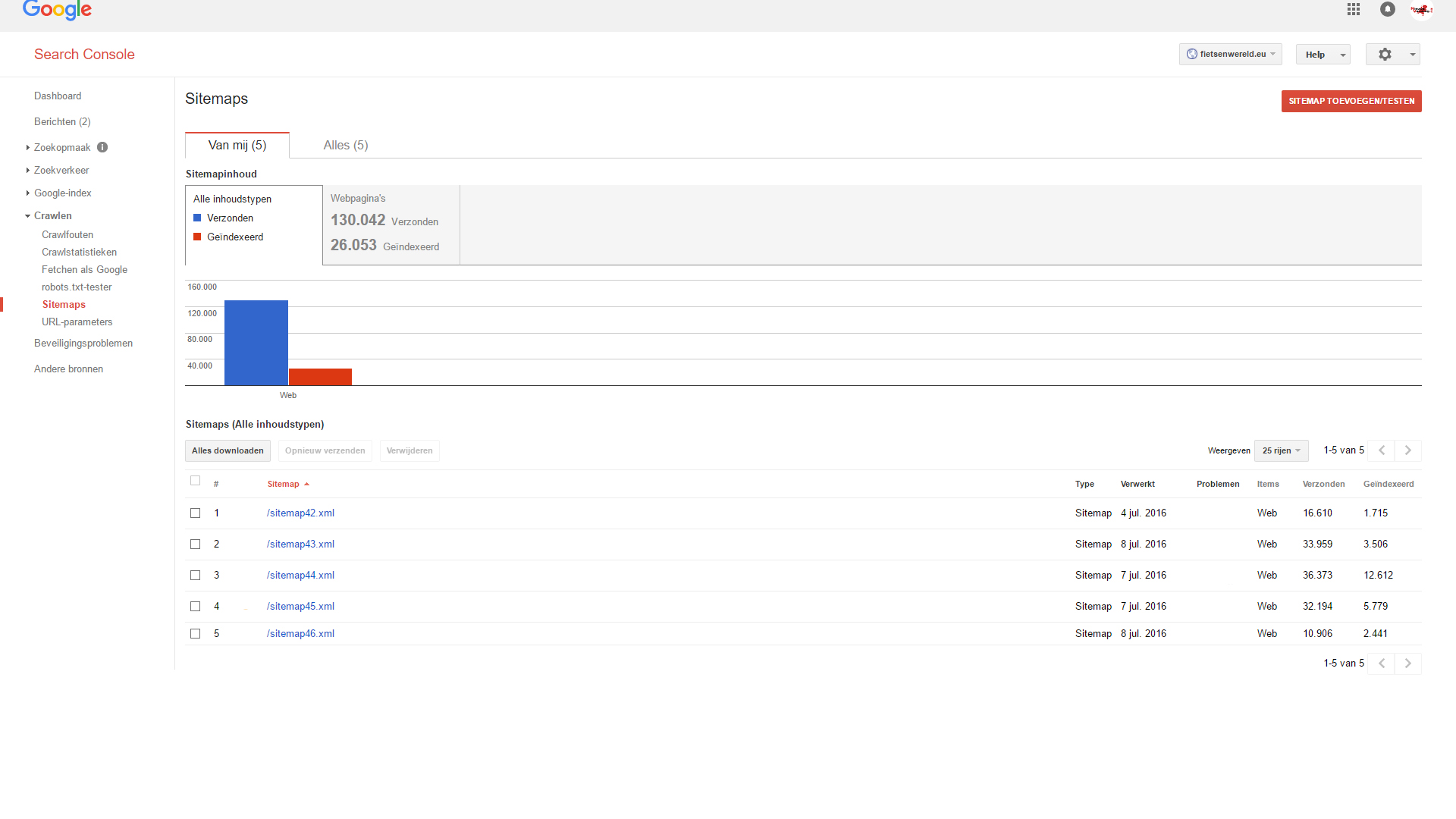The image size is (1456, 819).
Task: Click Alles downloaden button
Action: (x=227, y=451)
